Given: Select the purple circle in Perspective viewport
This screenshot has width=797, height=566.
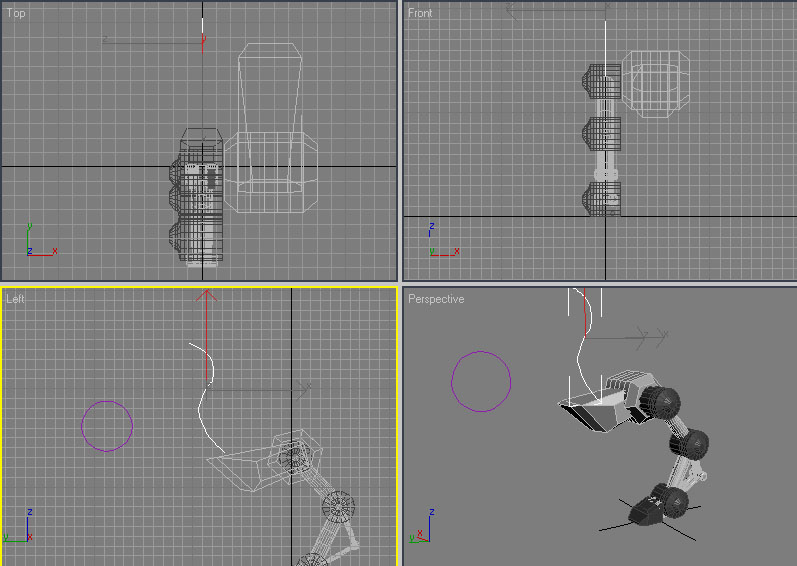Looking at the screenshot, I should coord(481,352).
